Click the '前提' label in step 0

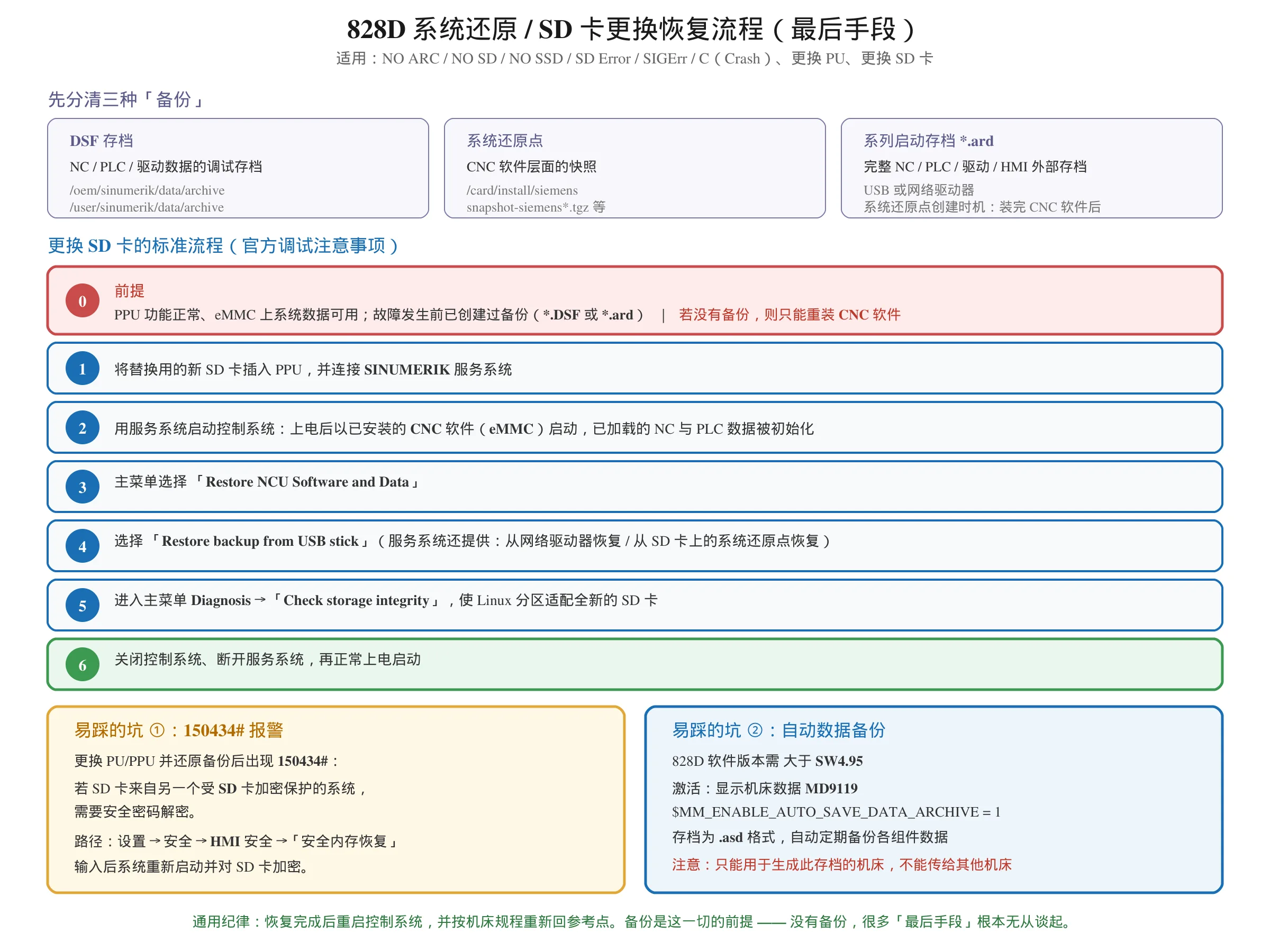129,291
